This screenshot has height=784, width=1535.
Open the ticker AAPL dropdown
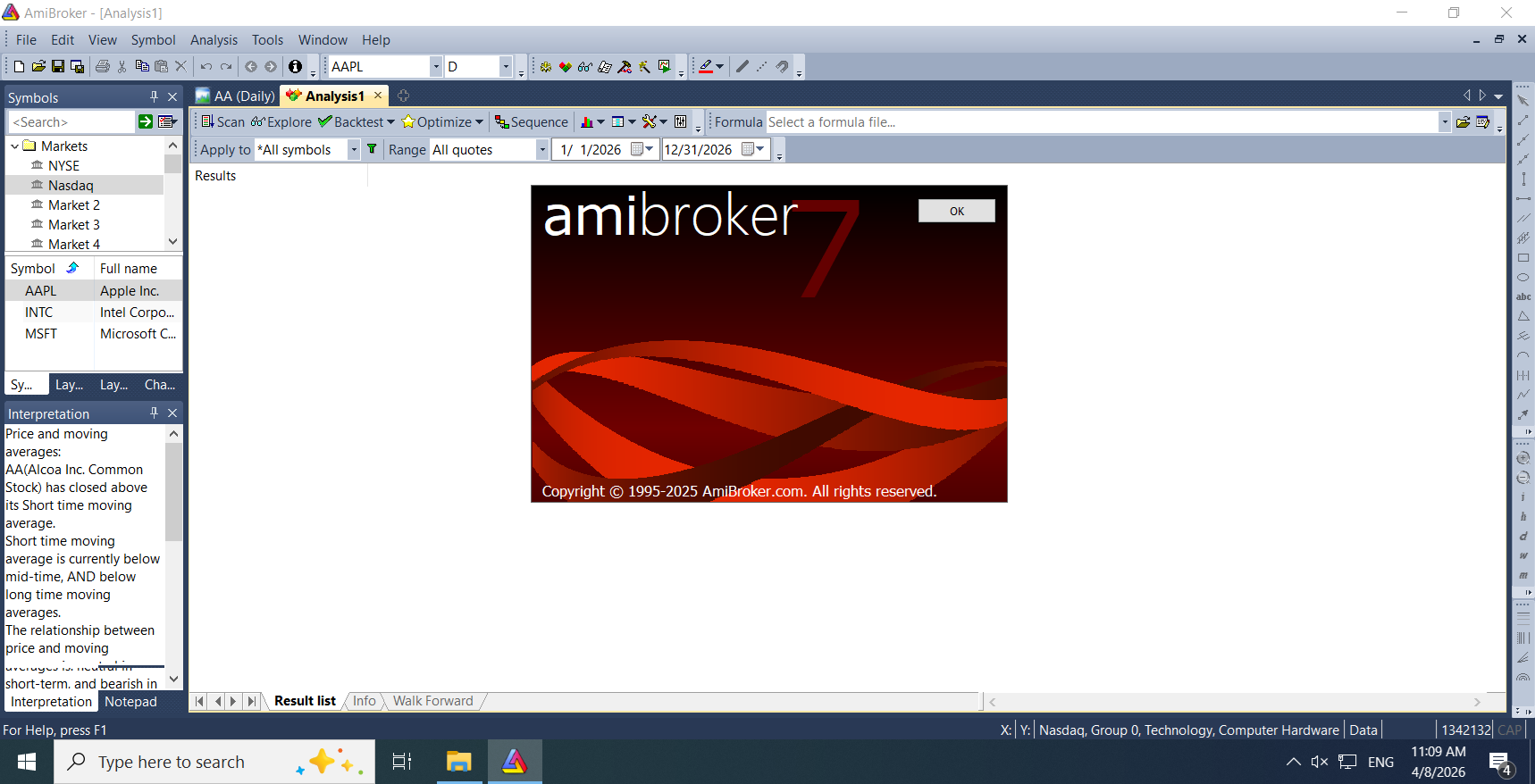coord(436,66)
